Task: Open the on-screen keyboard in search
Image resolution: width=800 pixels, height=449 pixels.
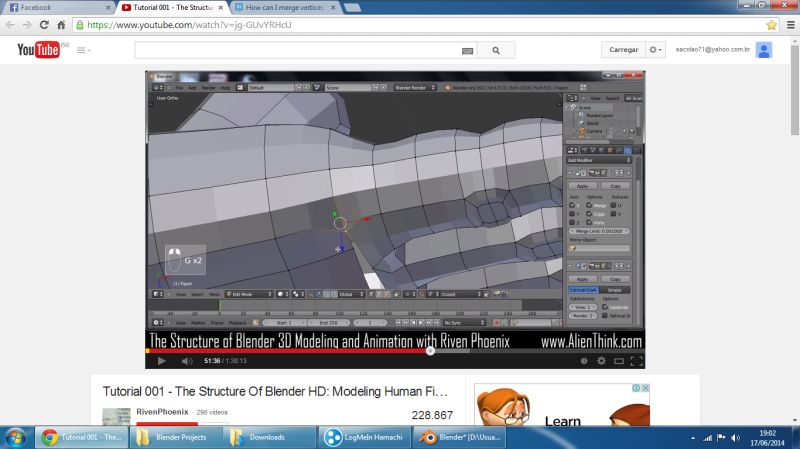Action: 467,51
